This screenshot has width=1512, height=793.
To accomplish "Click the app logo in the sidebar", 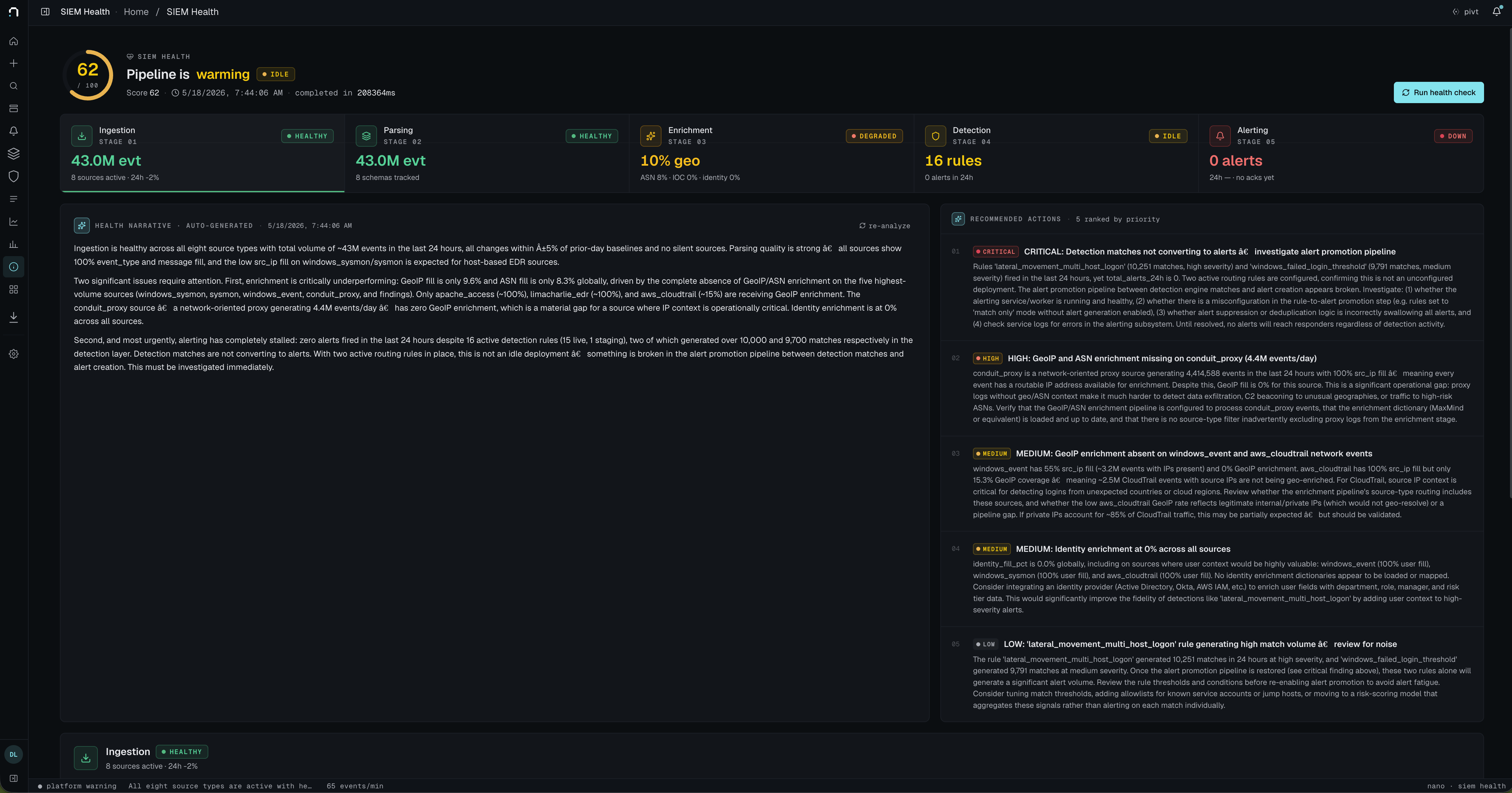I will click(14, 12).
